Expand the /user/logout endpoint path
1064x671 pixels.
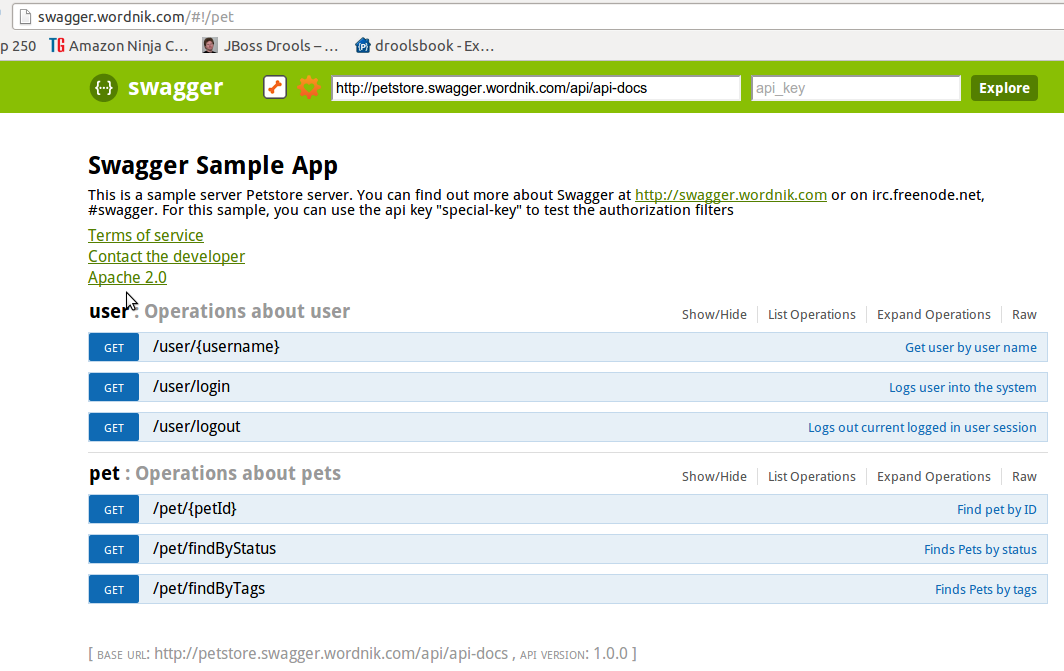[196, 427]
